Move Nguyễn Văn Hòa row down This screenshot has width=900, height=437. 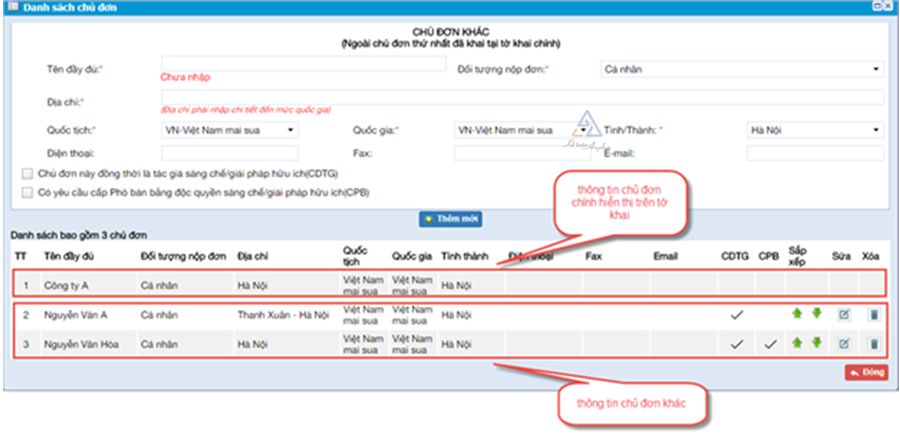tap(815, 344)
